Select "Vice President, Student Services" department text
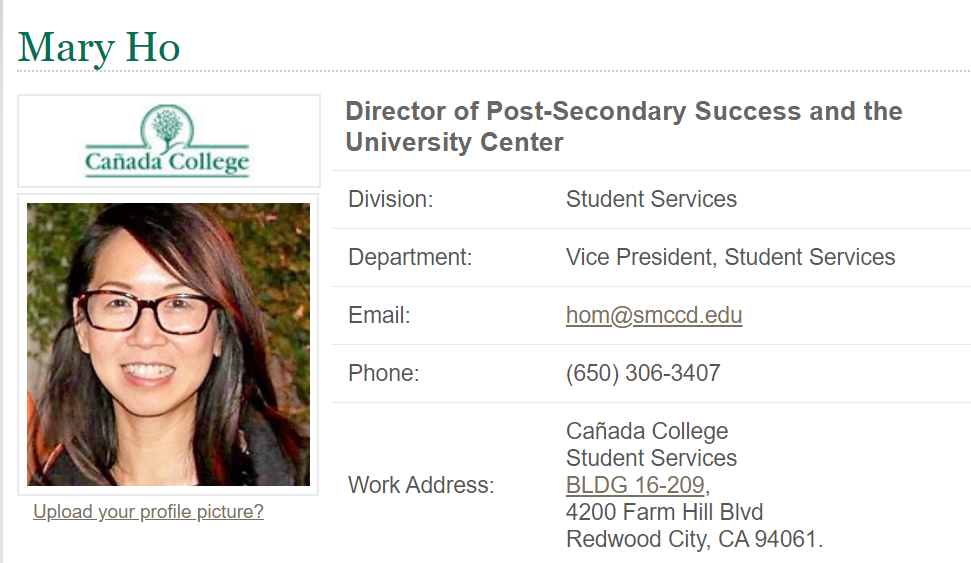The width and height of the screenshot is (971, 563). click(x=730, y=258)
